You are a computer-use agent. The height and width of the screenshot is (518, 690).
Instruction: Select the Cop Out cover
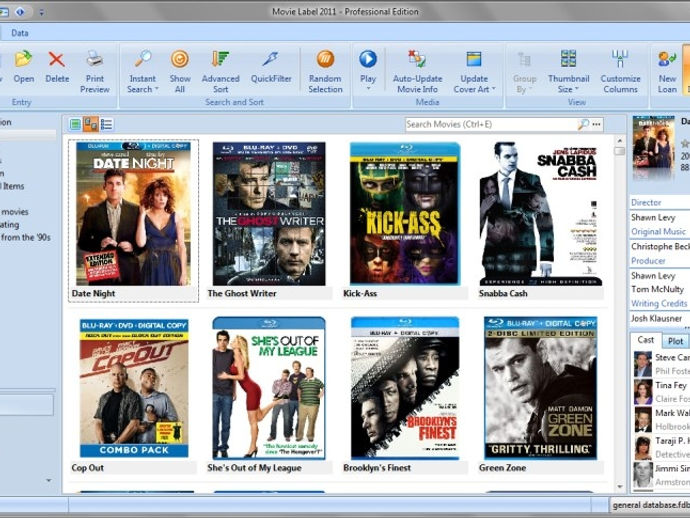click(134, 388)
